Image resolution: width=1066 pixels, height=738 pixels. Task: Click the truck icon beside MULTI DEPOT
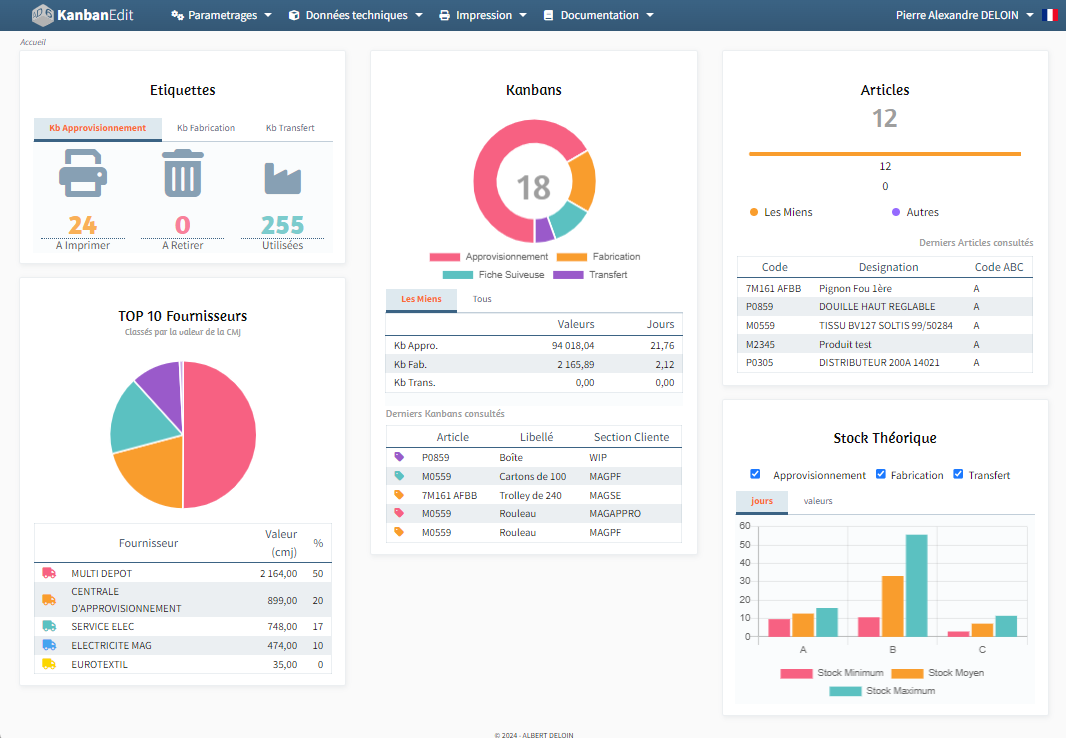(x=49, y=573)
